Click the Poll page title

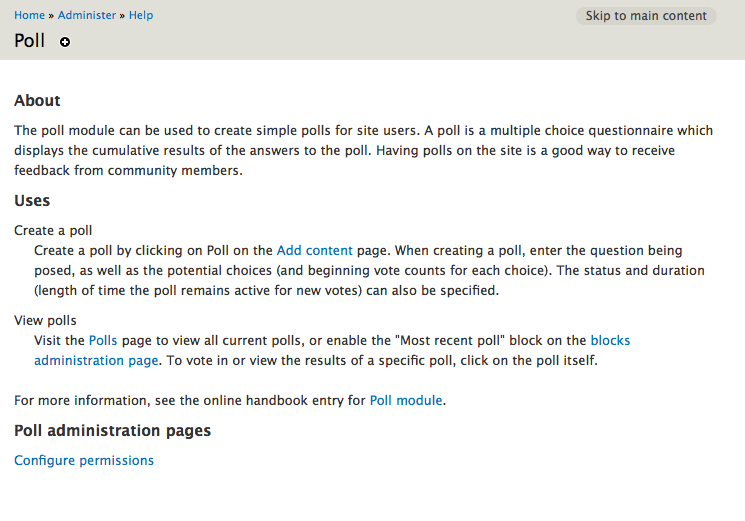pyautogui.click(x=29, y=41)
